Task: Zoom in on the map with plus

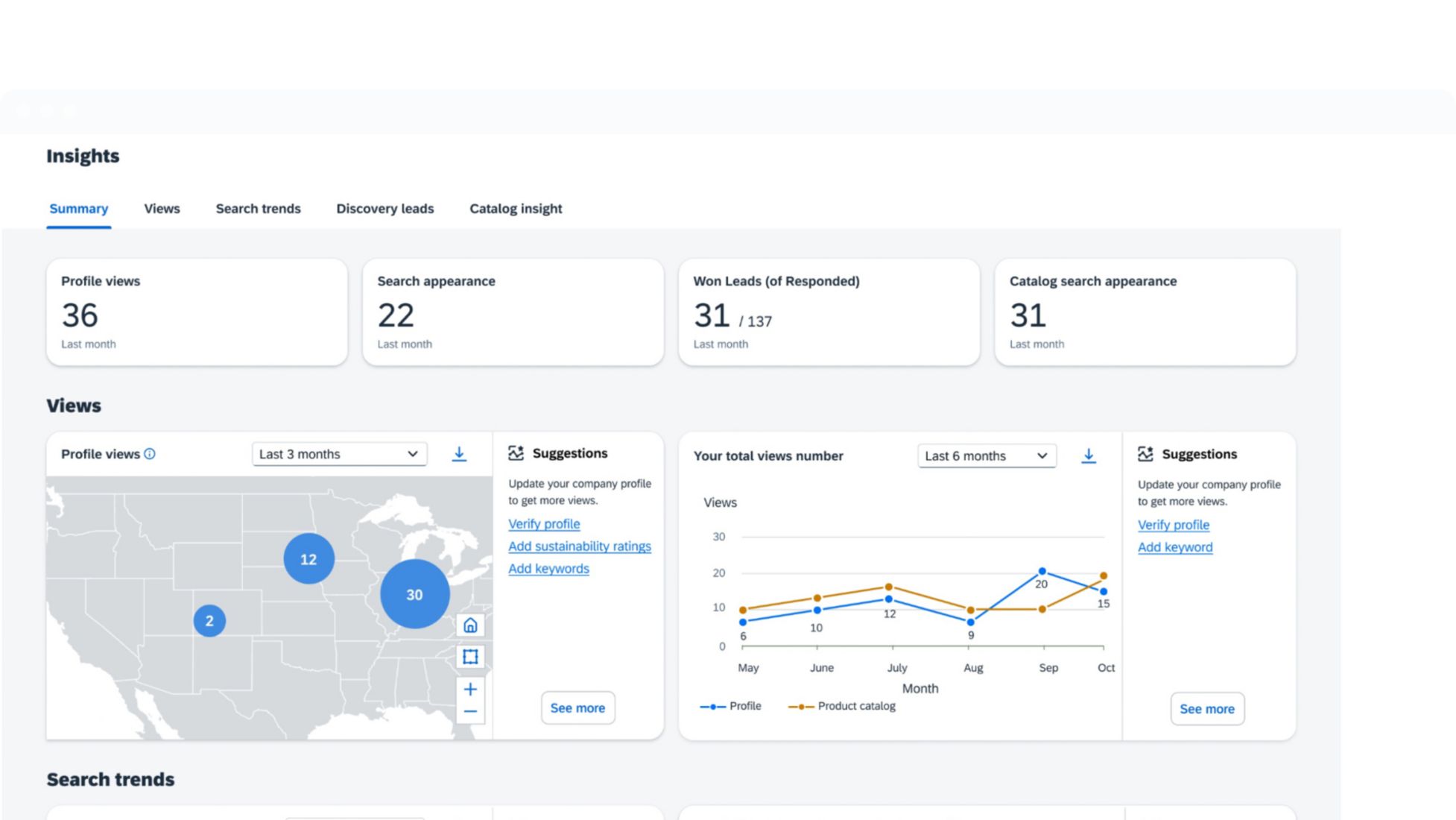Action: point(470,690)
